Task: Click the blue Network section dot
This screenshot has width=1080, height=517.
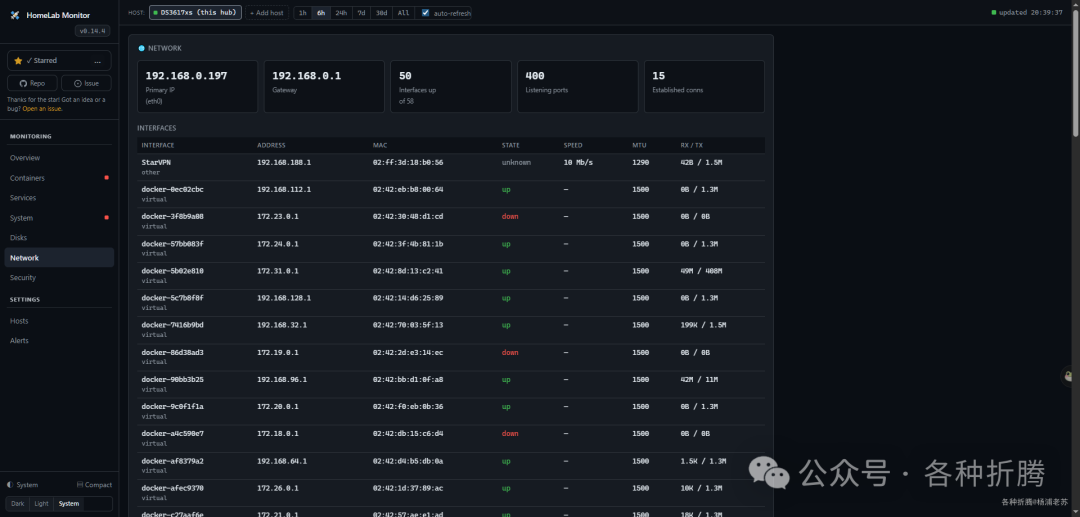Action: click(x=141, y=48)
